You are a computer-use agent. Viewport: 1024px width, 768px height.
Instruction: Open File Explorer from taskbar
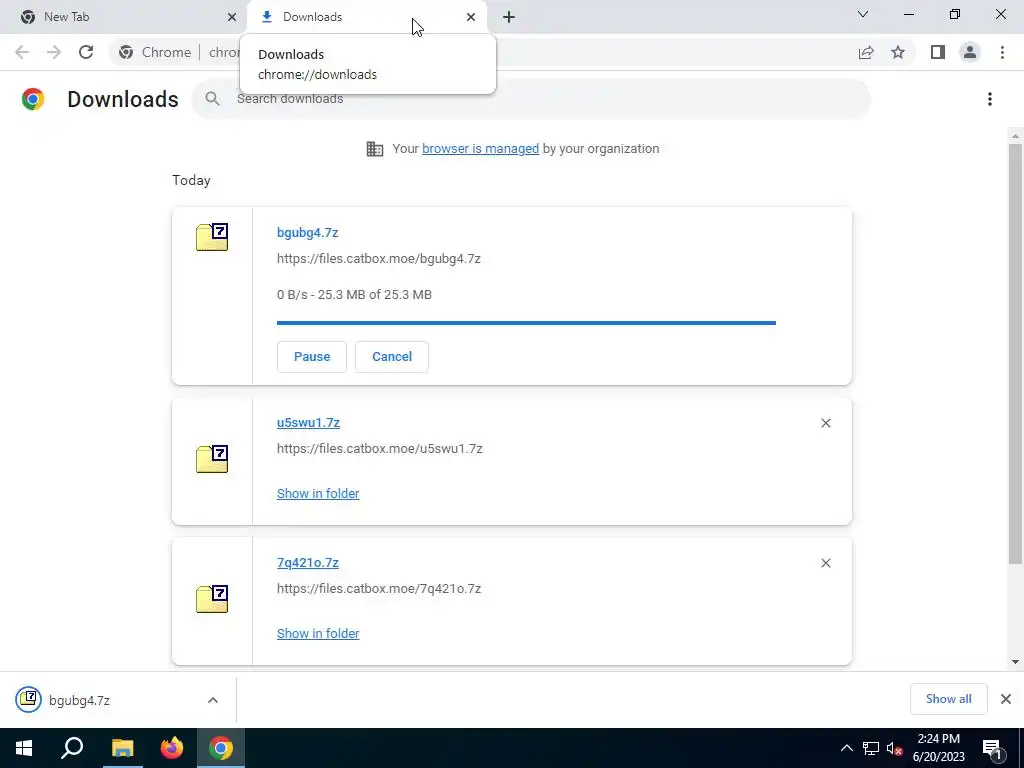[122, 748]
